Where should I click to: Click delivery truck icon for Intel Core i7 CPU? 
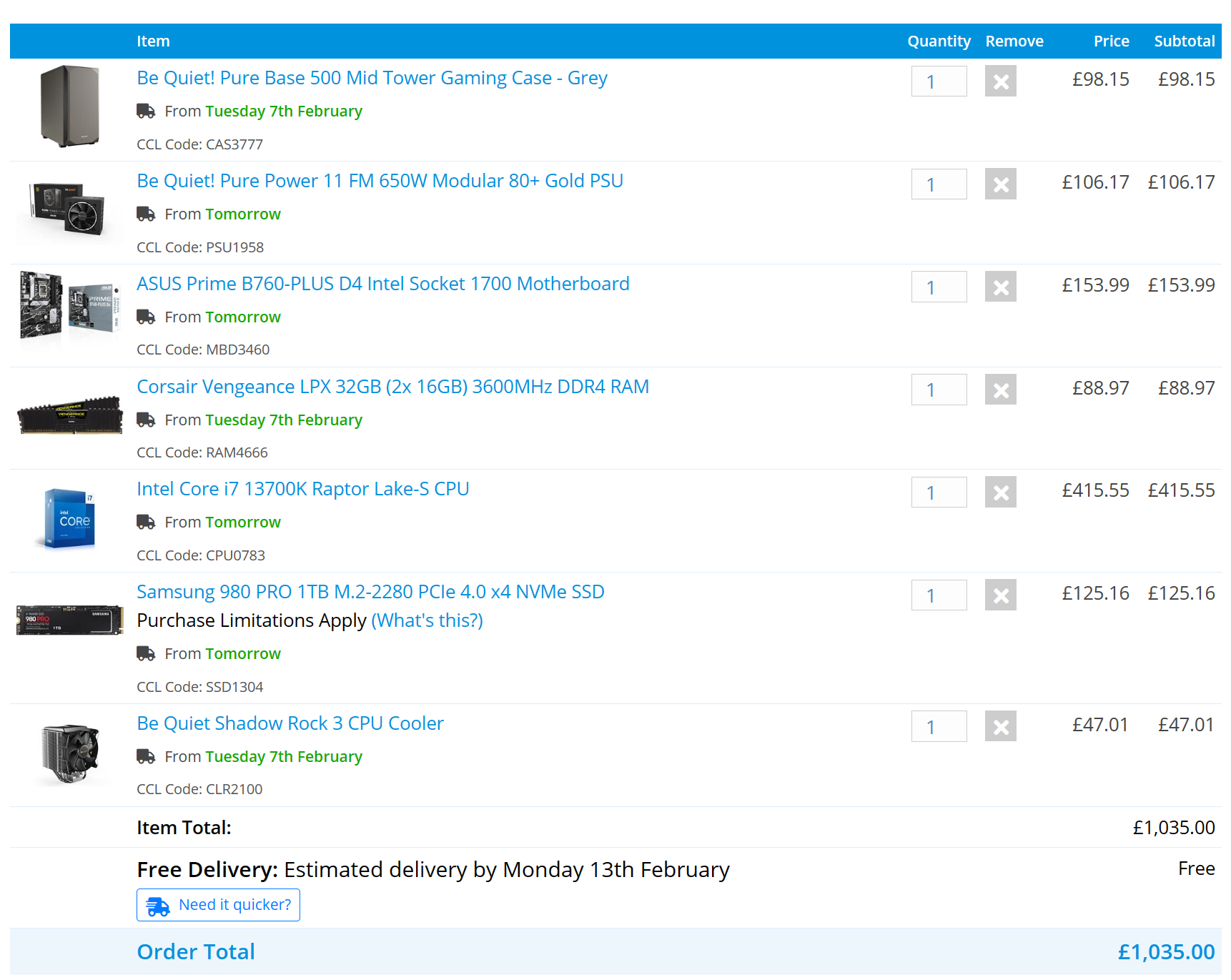146,523
